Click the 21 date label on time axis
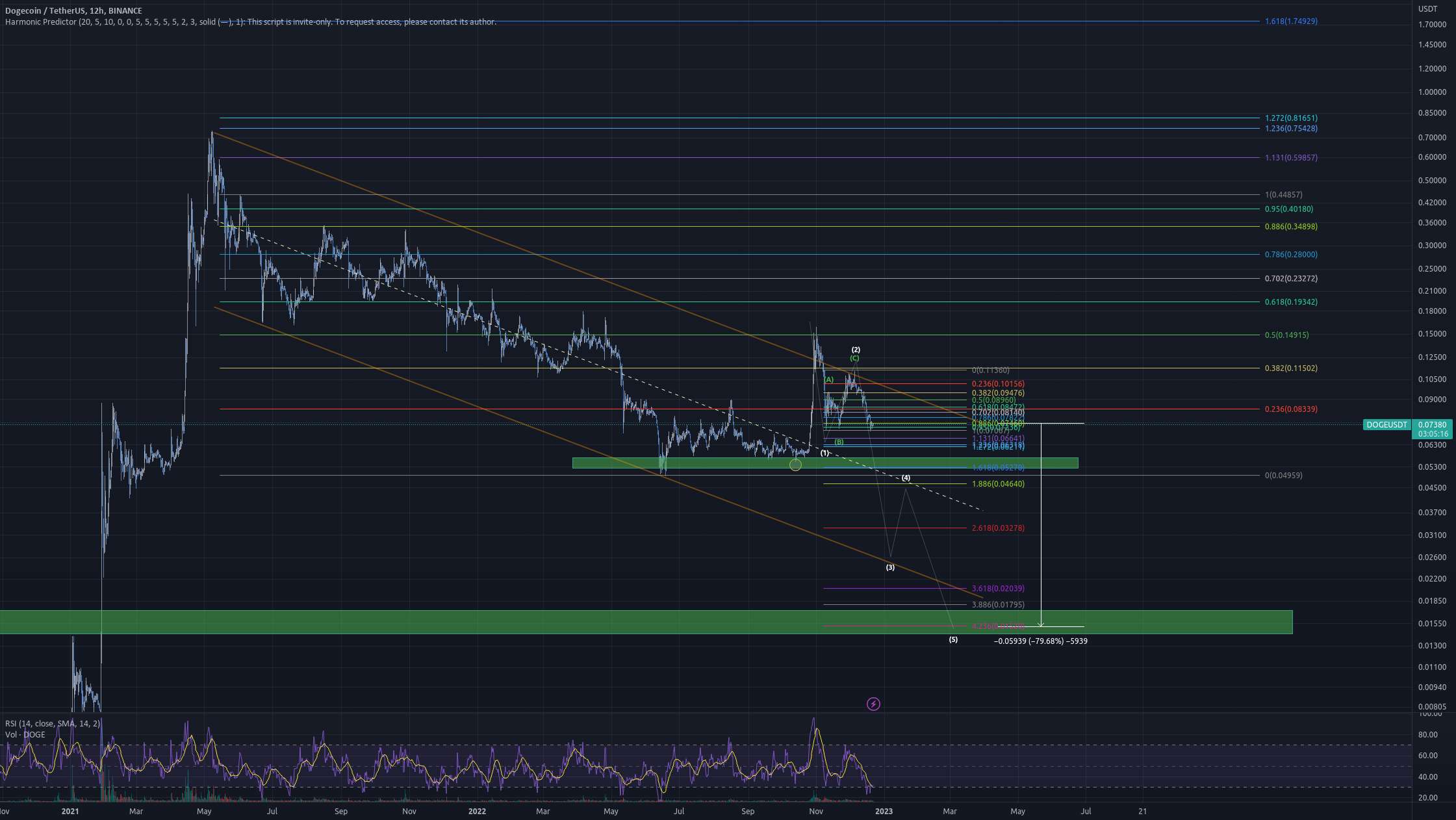The height and width of the screenshot is (820, 1456). tap(1143, 812)
